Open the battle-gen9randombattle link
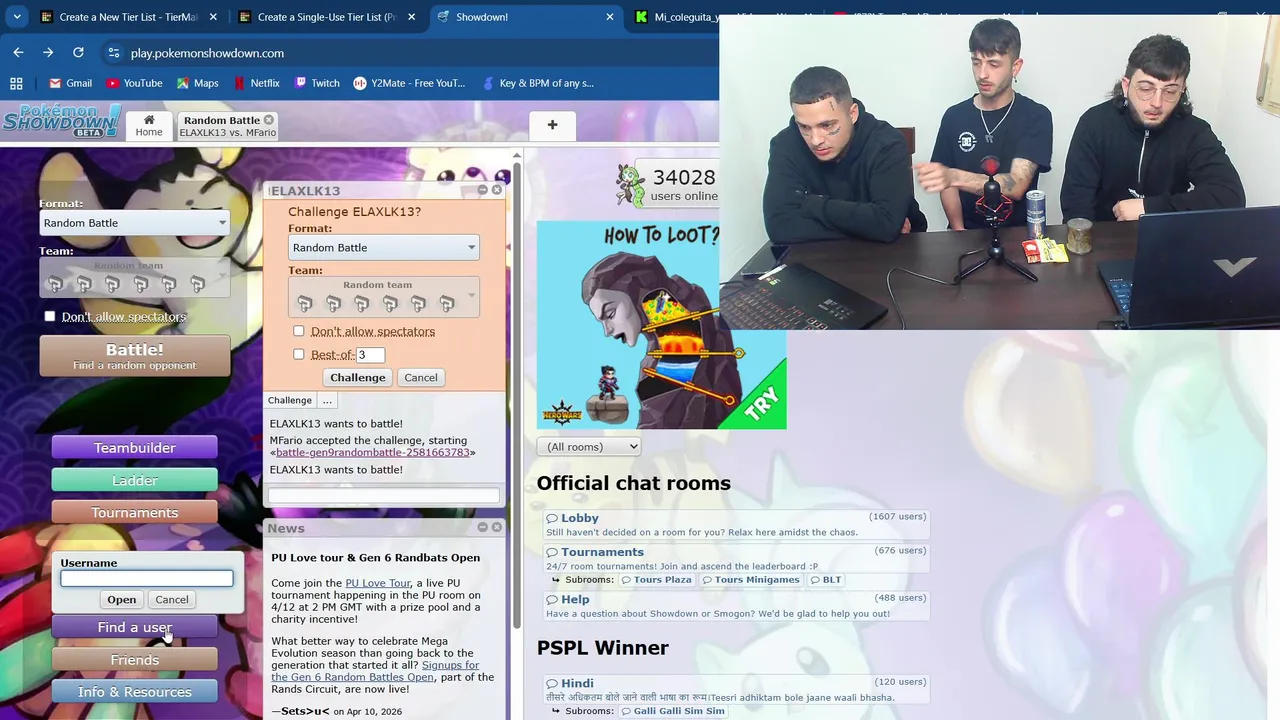The width and height of the screenshot is (1280, 720). point(372,452)
